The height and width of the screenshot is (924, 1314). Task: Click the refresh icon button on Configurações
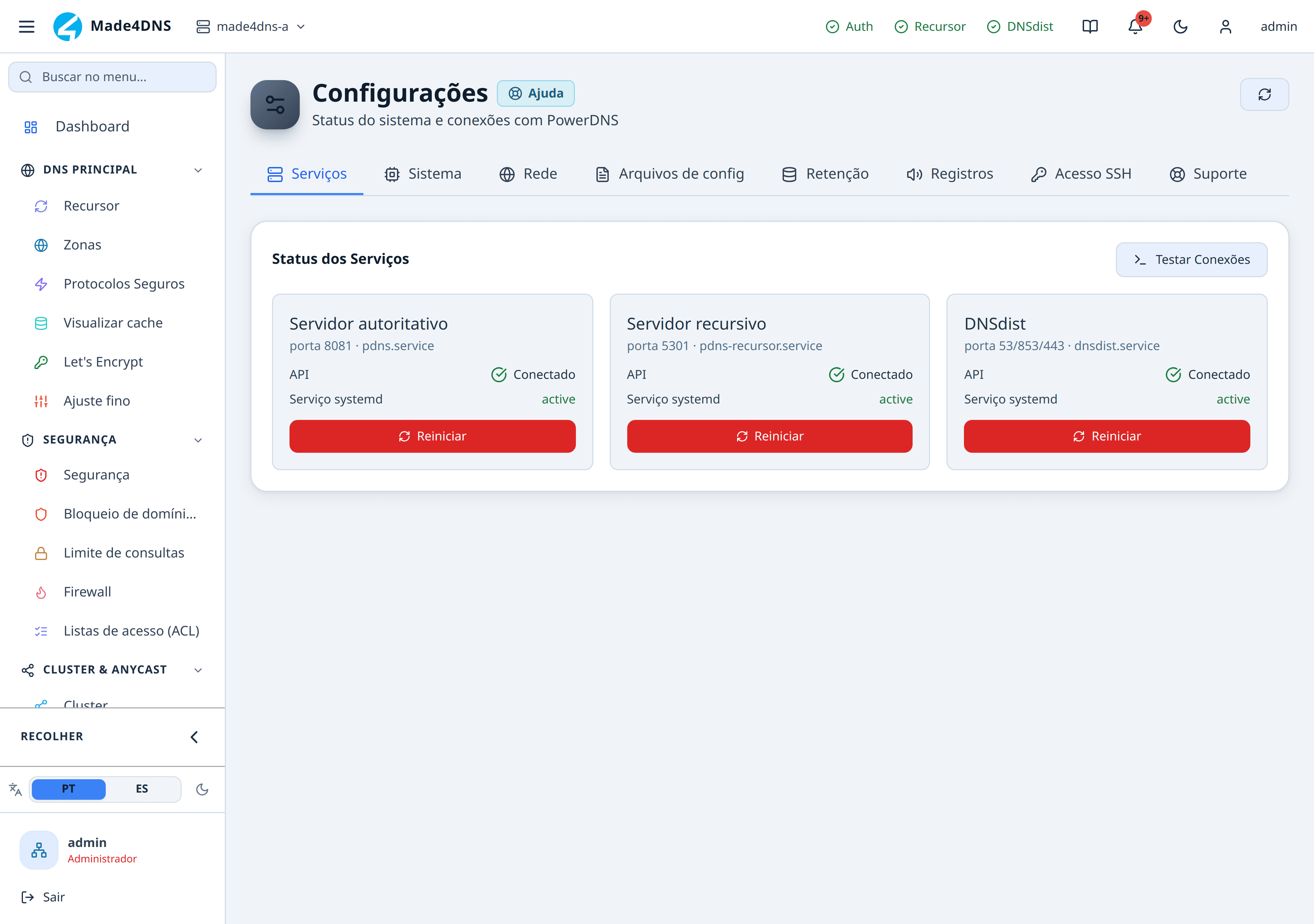(1264, 94)
